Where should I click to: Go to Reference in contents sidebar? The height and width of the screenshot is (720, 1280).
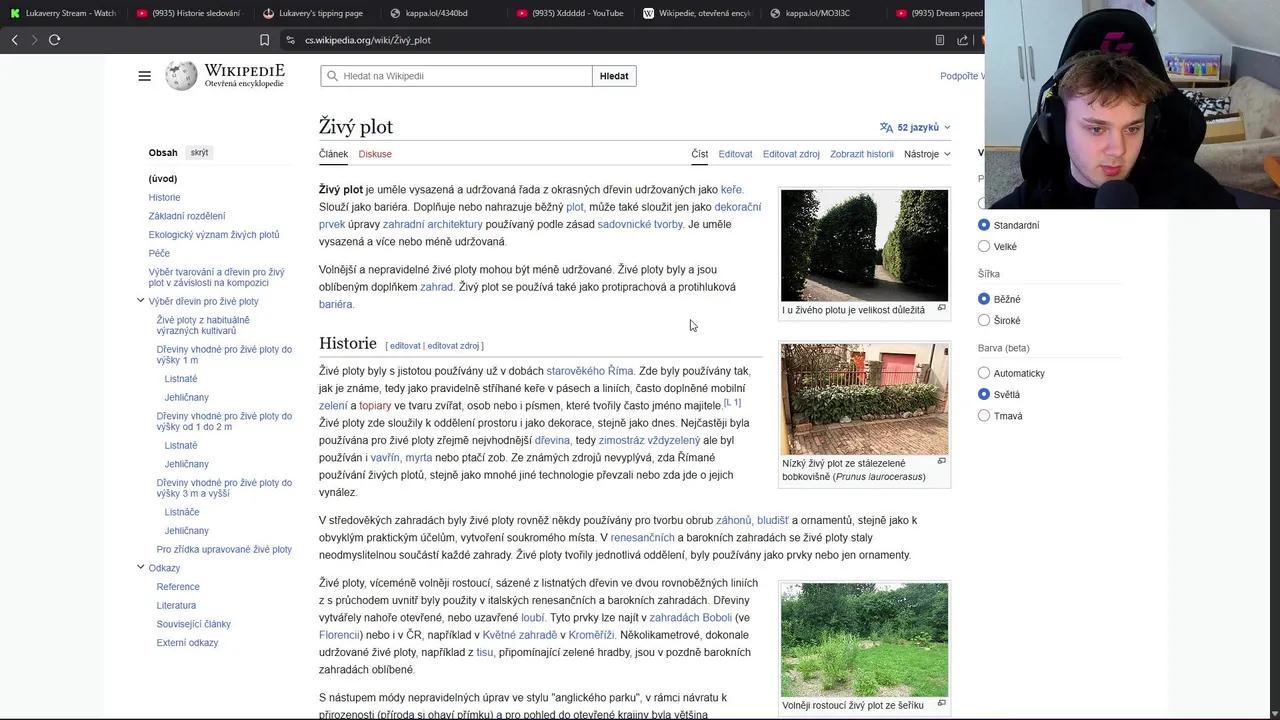[x=178, y=587]
